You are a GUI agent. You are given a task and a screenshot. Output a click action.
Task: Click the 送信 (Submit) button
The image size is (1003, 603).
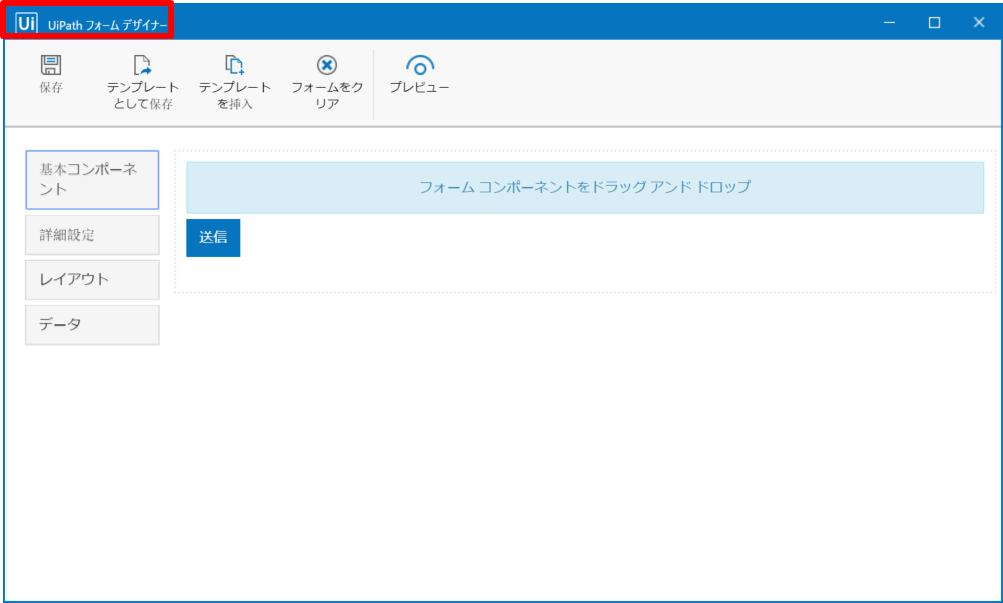[x=212, y=237]
